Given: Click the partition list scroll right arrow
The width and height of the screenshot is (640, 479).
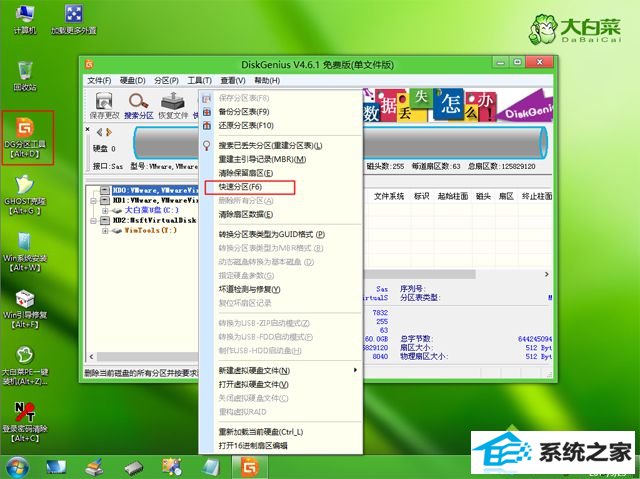Looking at the screenshot, I should (547, 274).
